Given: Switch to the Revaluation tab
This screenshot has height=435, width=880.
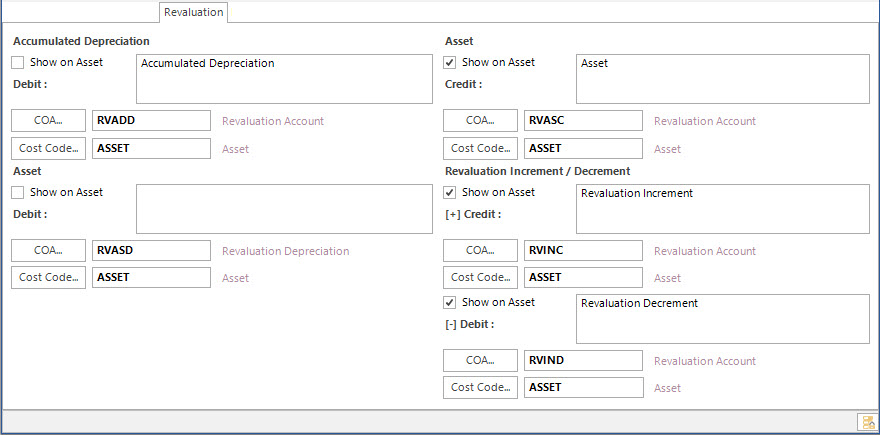Looking at the screenshot, I should pos(194,12).
